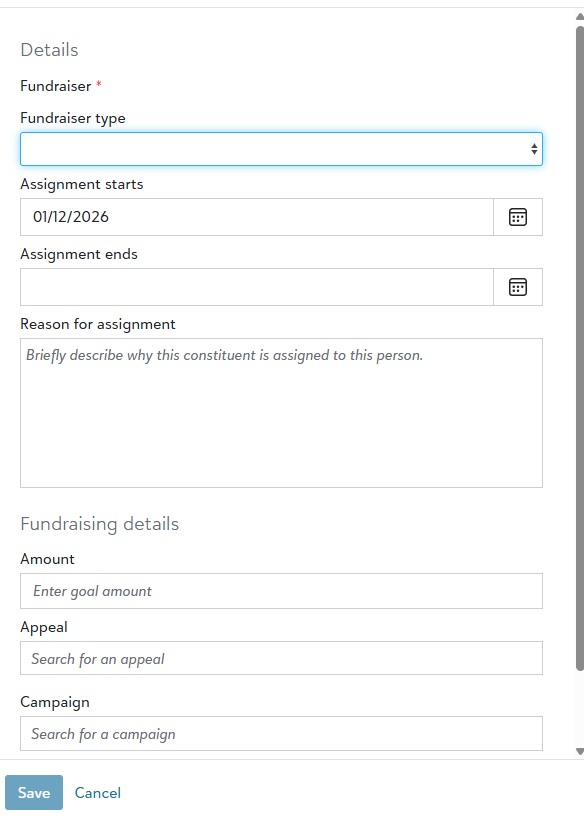This screenshot has height=820, width=584.
Task: Click the required Fundraiser label
Action: 56,86
